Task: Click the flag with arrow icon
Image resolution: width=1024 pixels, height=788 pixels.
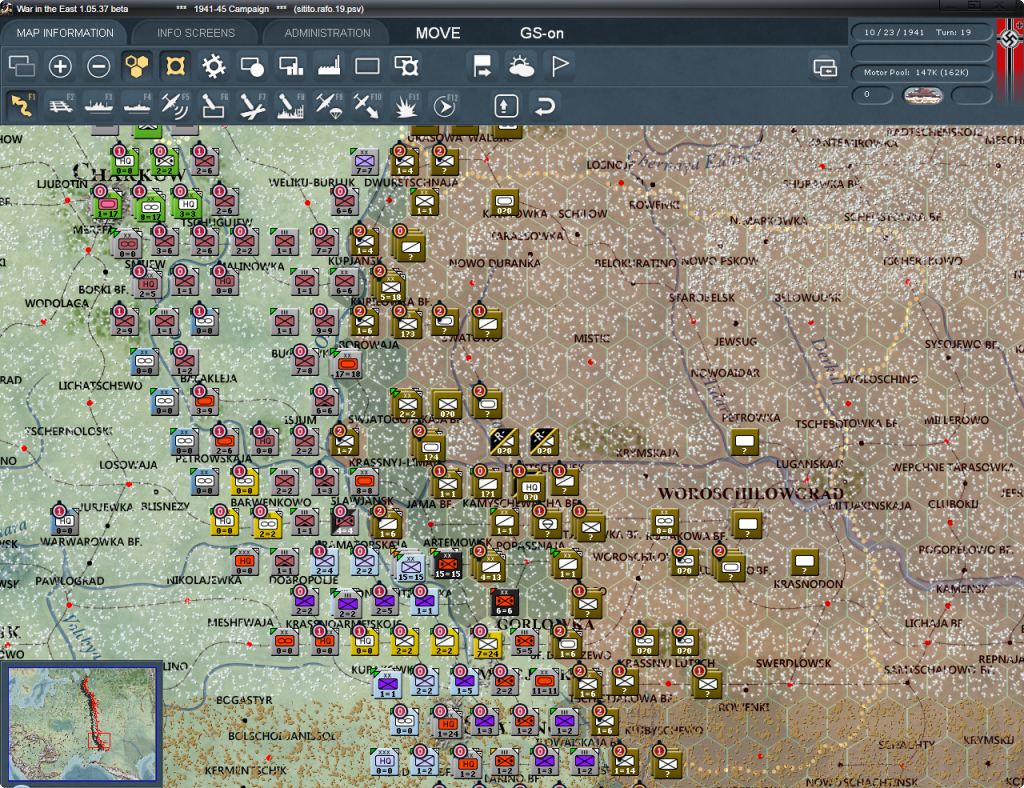Action: click(x=483, y=66)
